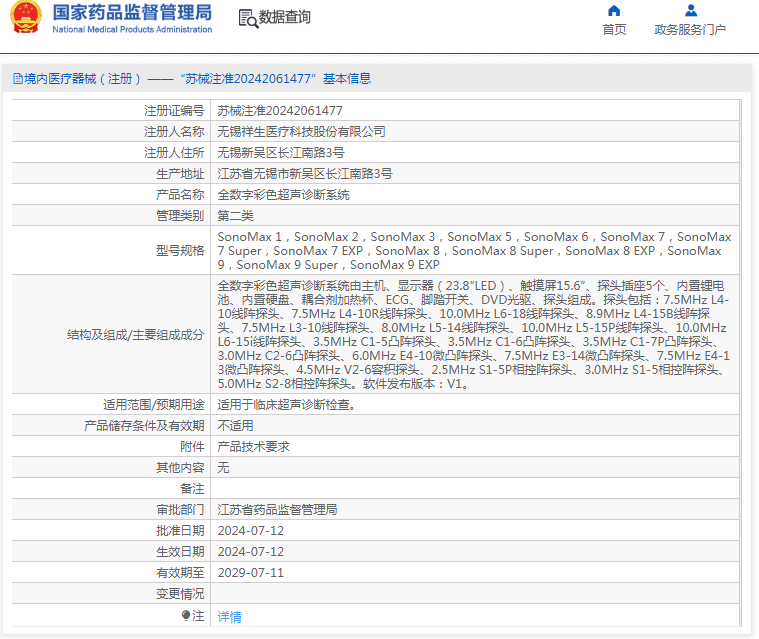Click the 生产地址 label
The image size is (759, 639).
pos(180,174)
